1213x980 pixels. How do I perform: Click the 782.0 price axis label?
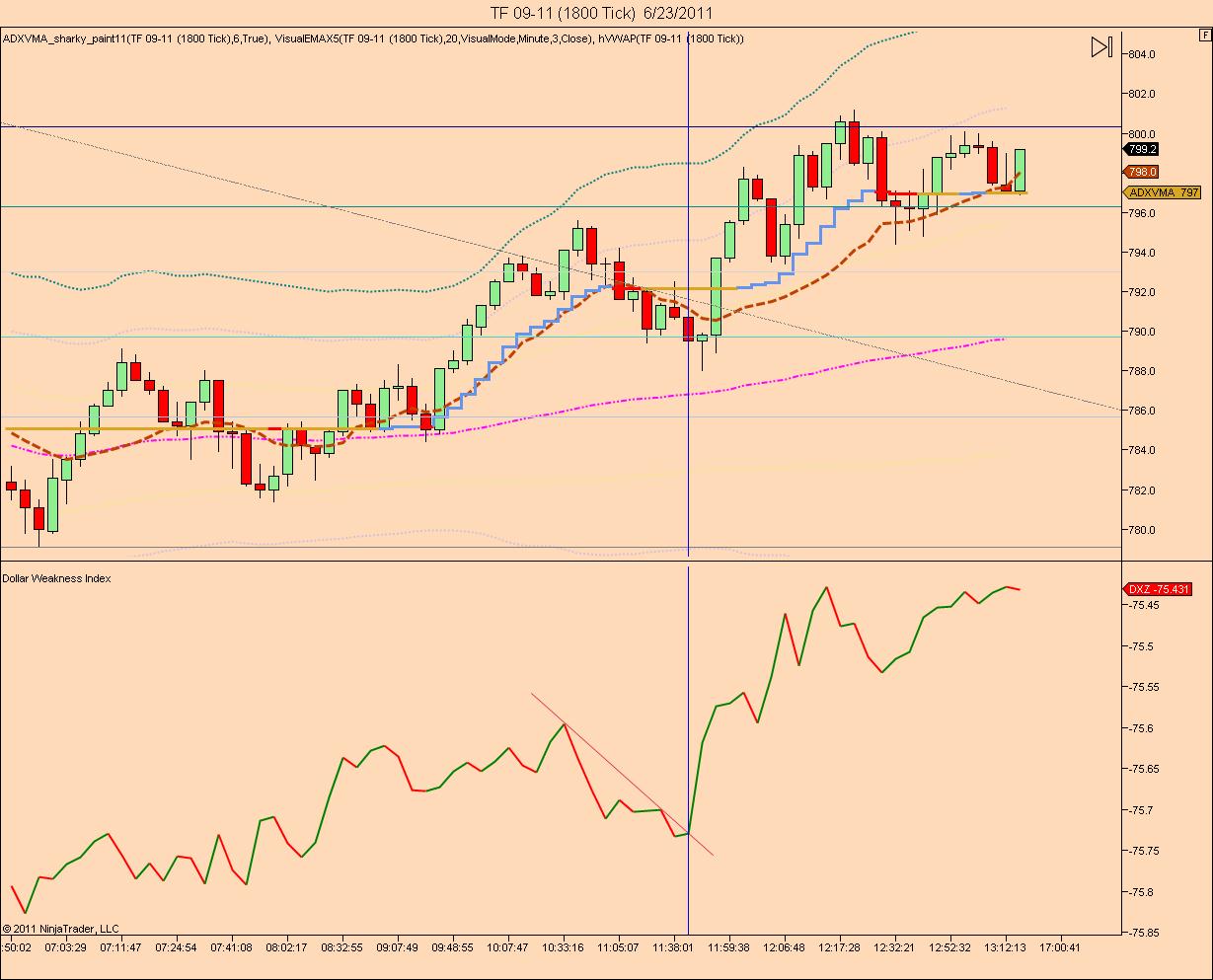click(1142, 490)
